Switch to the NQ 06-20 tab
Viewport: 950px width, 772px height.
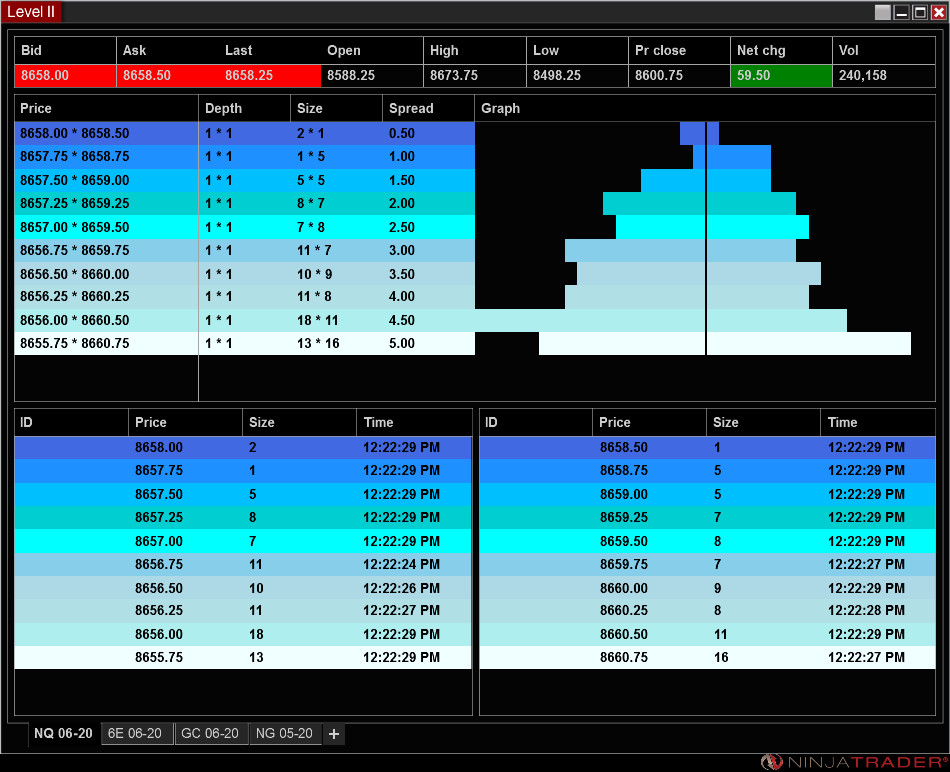point(63,733)
